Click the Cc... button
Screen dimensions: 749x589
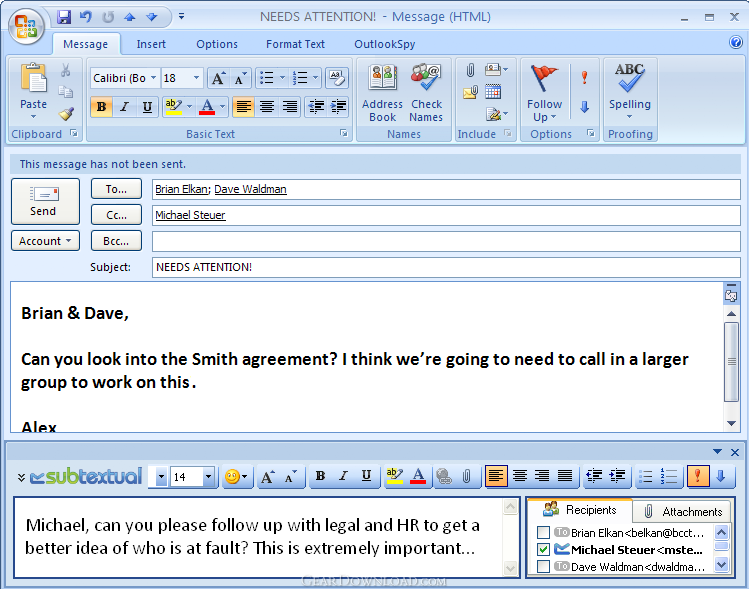pyautogui.click(x=116, y=215)
